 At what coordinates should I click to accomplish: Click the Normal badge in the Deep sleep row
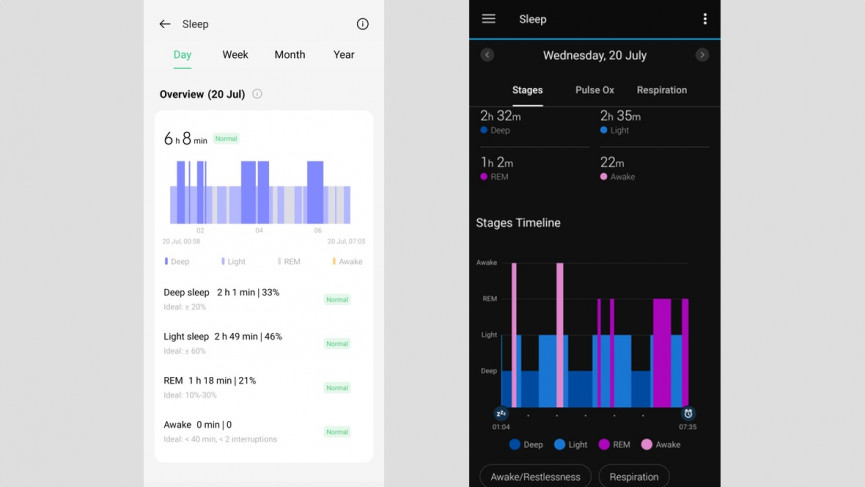point(337,299)
